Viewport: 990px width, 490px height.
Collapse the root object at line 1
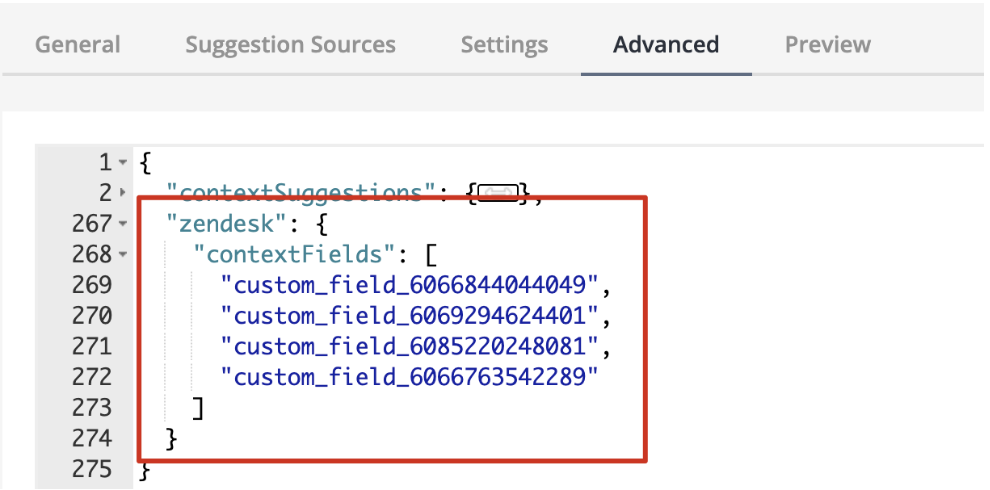pyautogui.click(x=122, y=163)
